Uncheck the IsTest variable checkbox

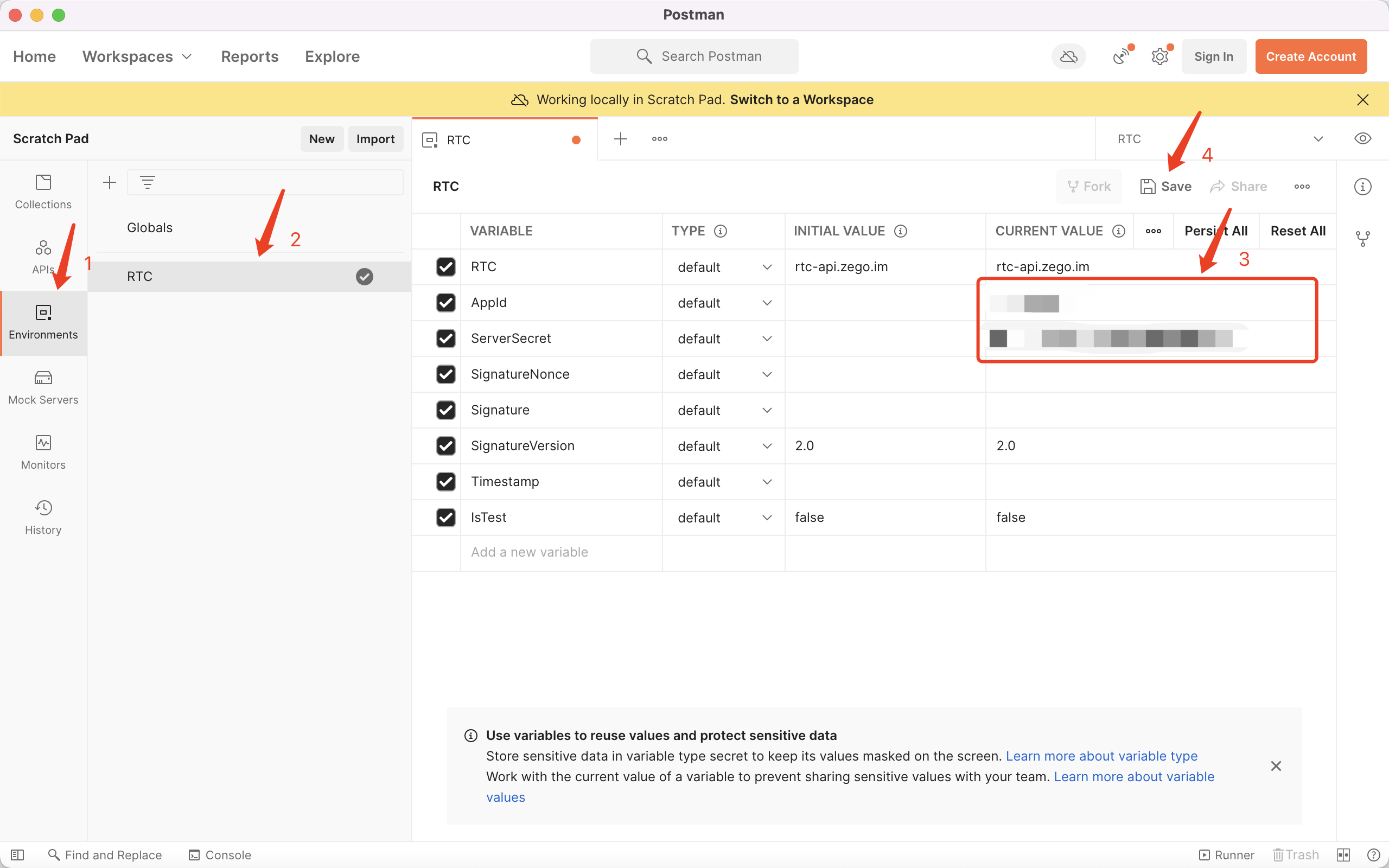pyautogui.click(x=446, y=517)
